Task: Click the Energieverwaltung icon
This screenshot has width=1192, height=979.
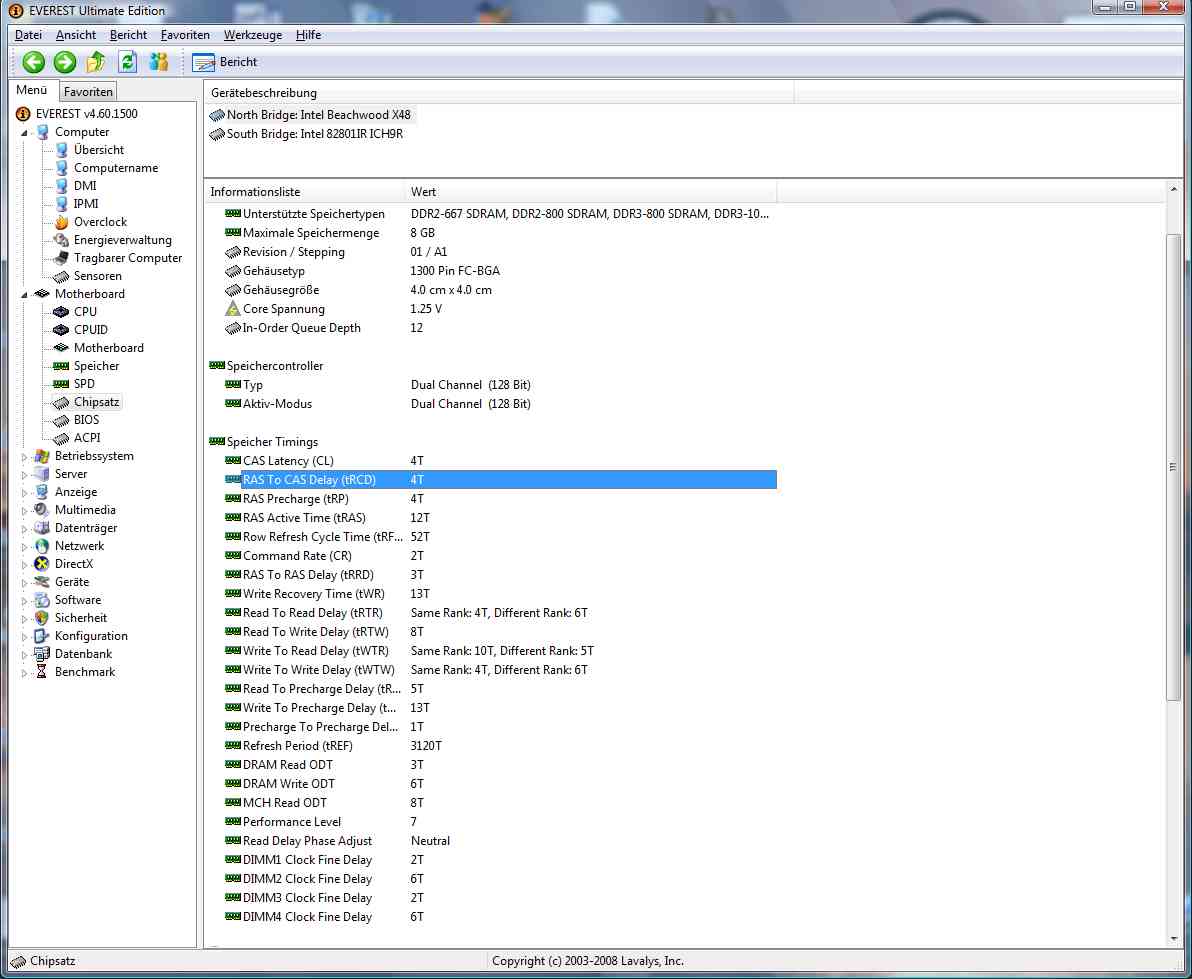Action: [x=62, y=240]
